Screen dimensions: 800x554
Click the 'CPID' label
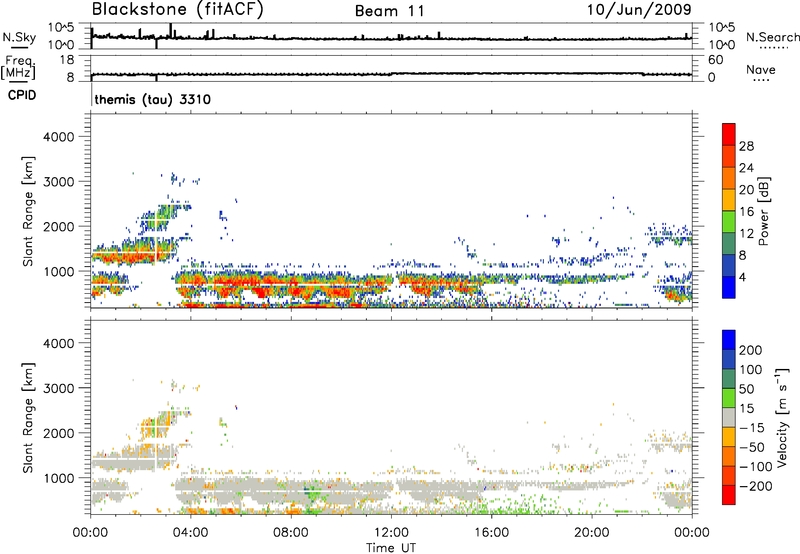tap(22, 95)
